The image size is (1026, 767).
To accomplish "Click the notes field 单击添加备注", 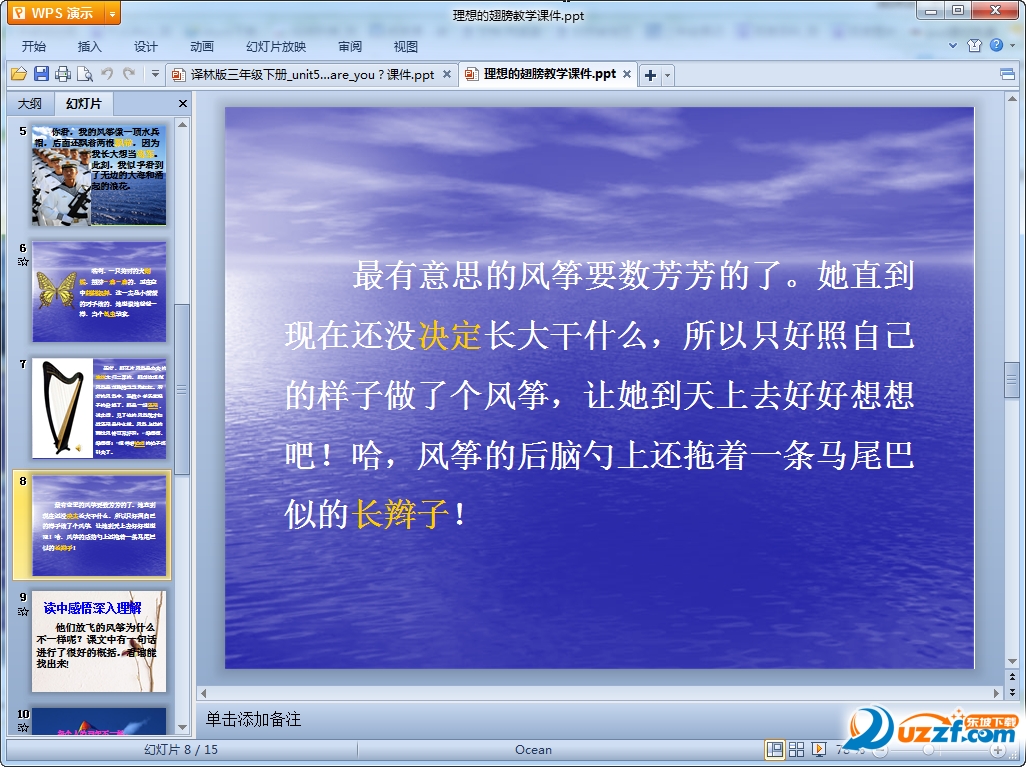I will pyautogui.click(x=253, y=719).
